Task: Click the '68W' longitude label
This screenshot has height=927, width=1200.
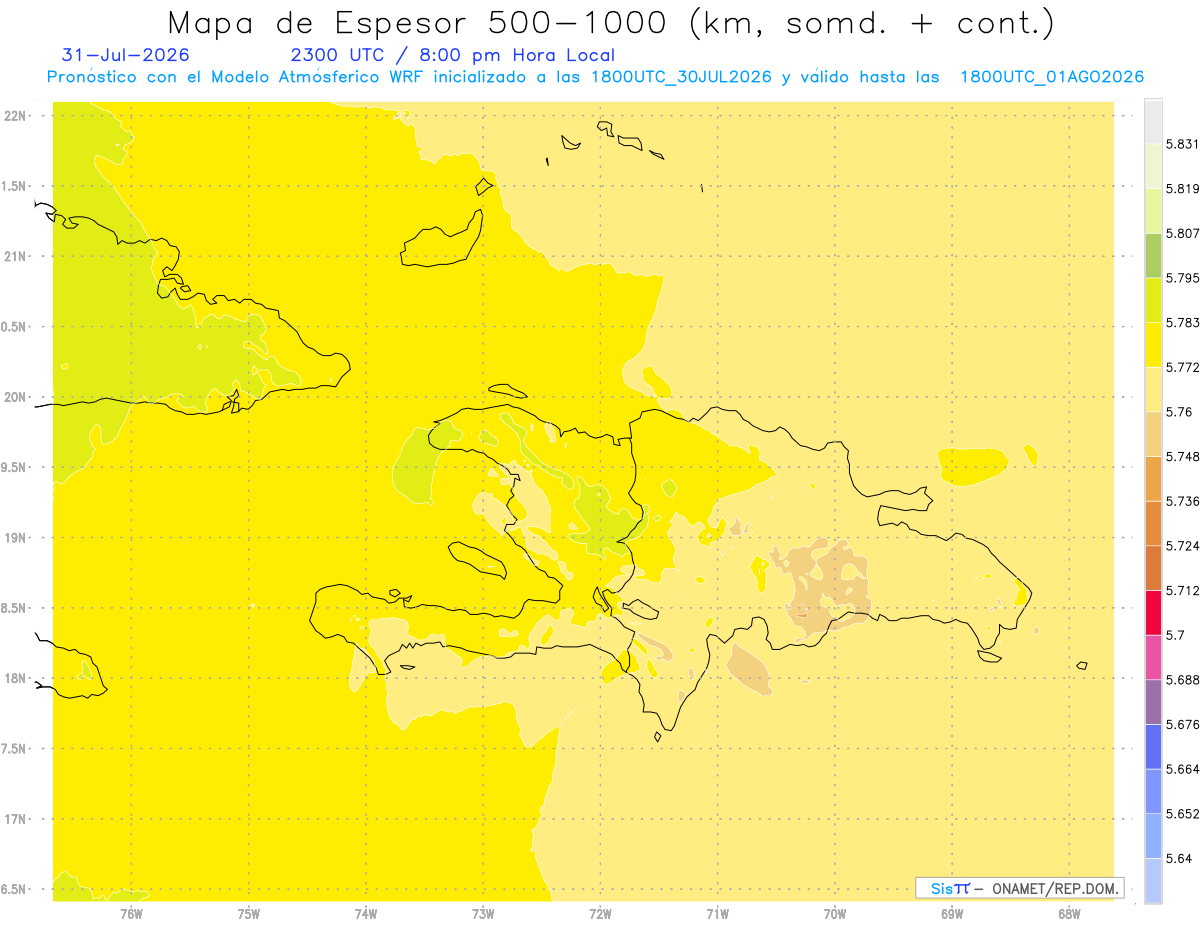Action: pos(1068,914)
